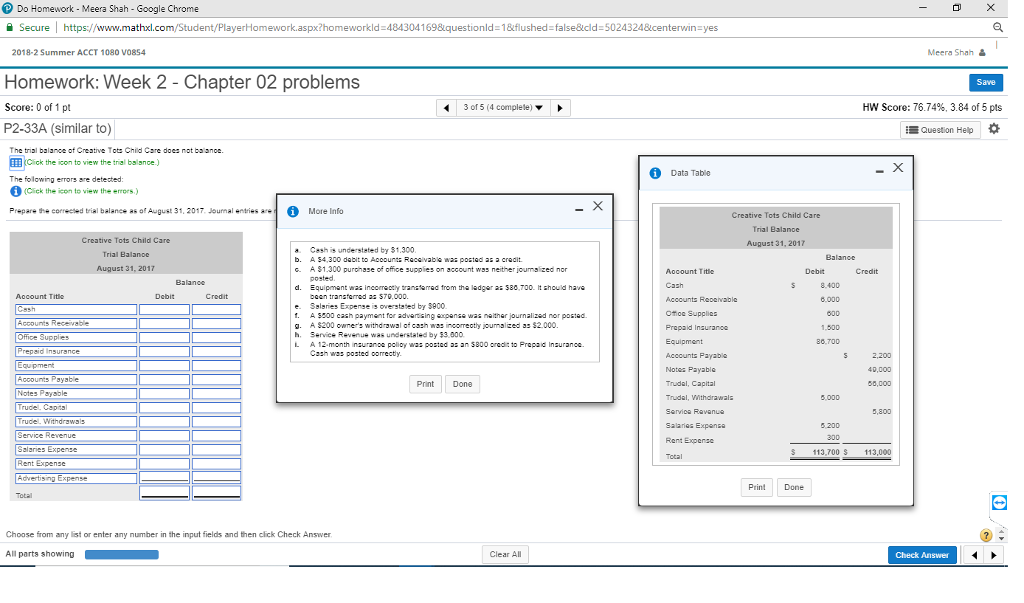Click the 113,700 total debit in Data Table

pos(825,452)
